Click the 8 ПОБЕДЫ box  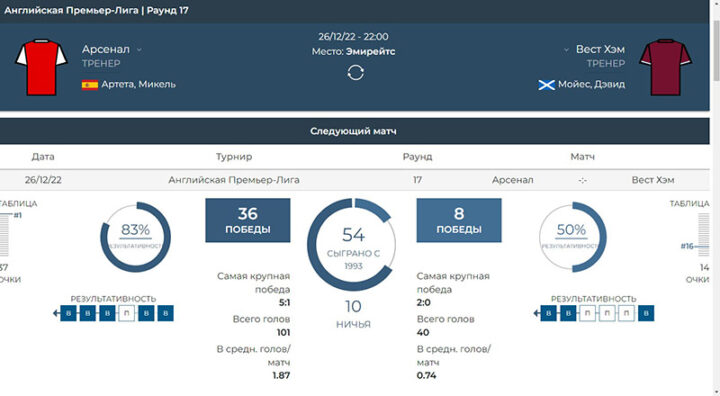(x=459, y=220)
